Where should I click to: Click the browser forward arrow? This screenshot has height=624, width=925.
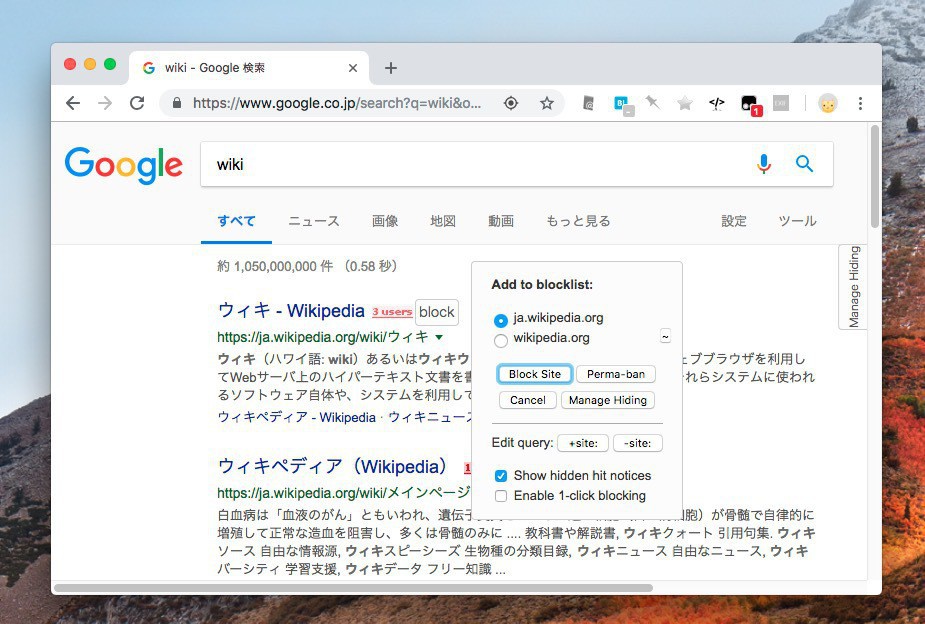point(105,103)
